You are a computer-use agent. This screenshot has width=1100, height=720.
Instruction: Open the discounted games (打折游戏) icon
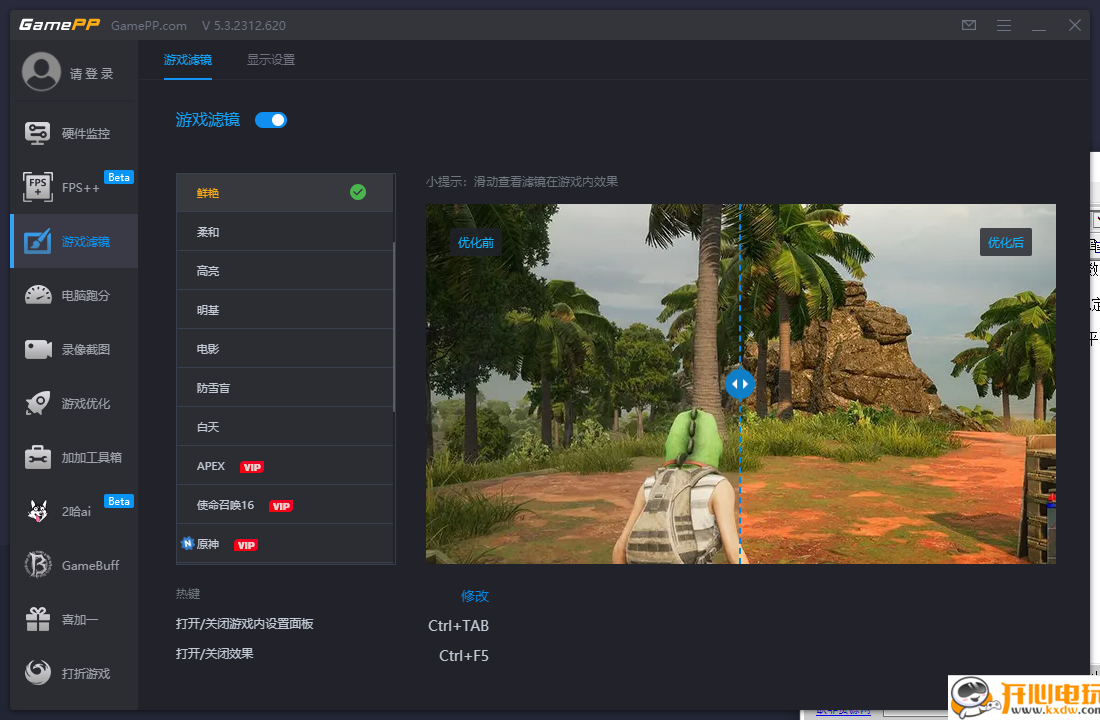(x=38, y=672)
